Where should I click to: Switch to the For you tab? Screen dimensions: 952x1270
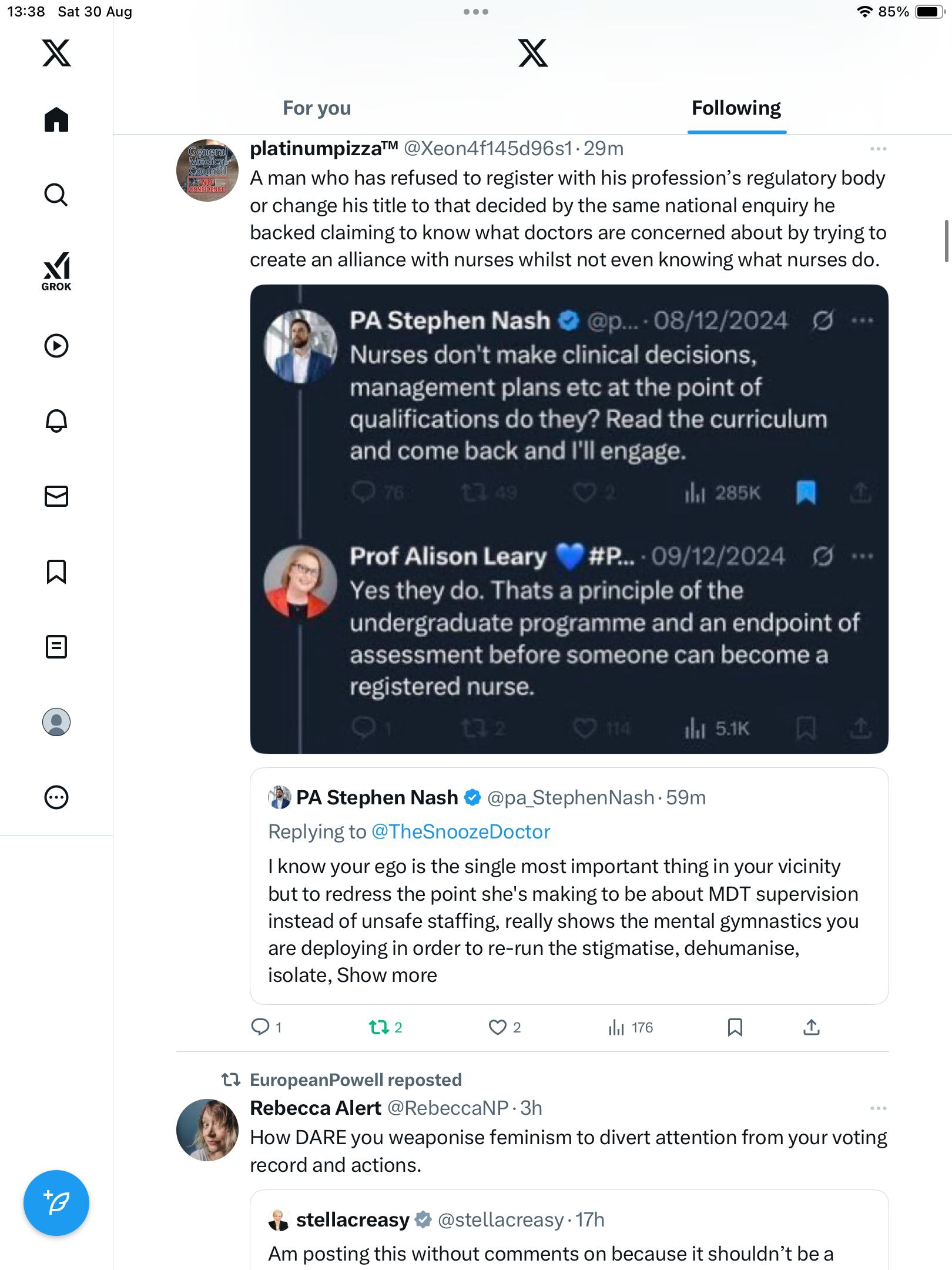(x=317, y=108)
